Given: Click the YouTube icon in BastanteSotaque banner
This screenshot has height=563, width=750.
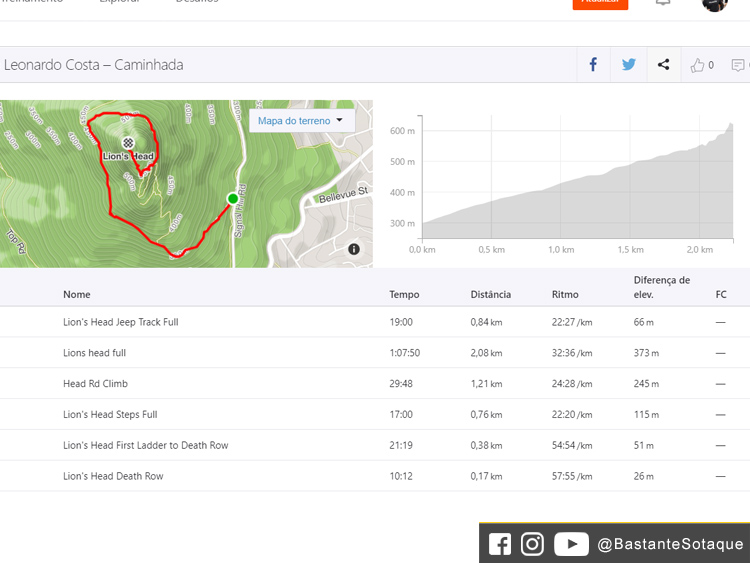Looking at the screenshot, I should coord(572,544).
